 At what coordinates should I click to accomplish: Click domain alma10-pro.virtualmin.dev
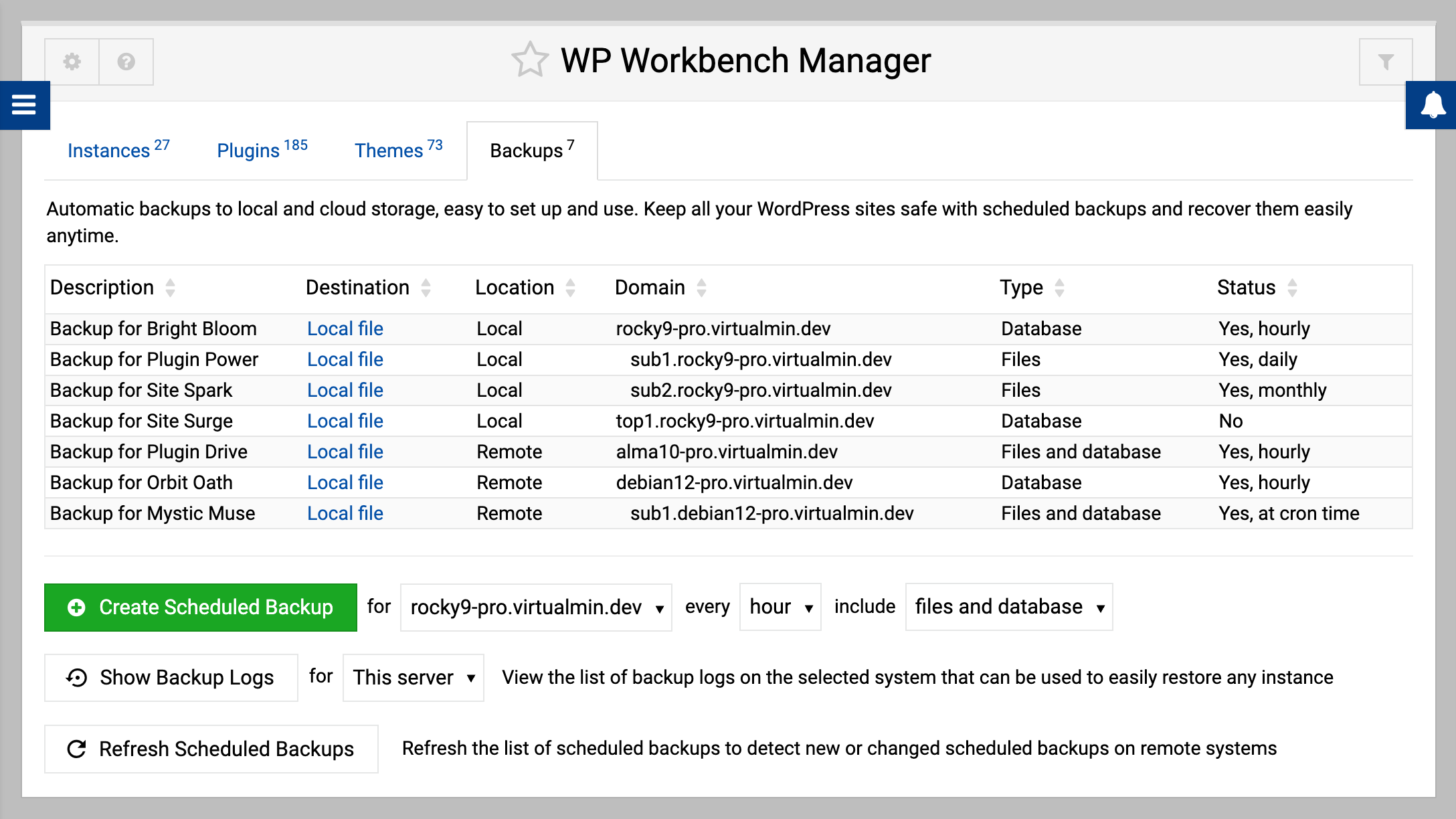click(727, 452)
